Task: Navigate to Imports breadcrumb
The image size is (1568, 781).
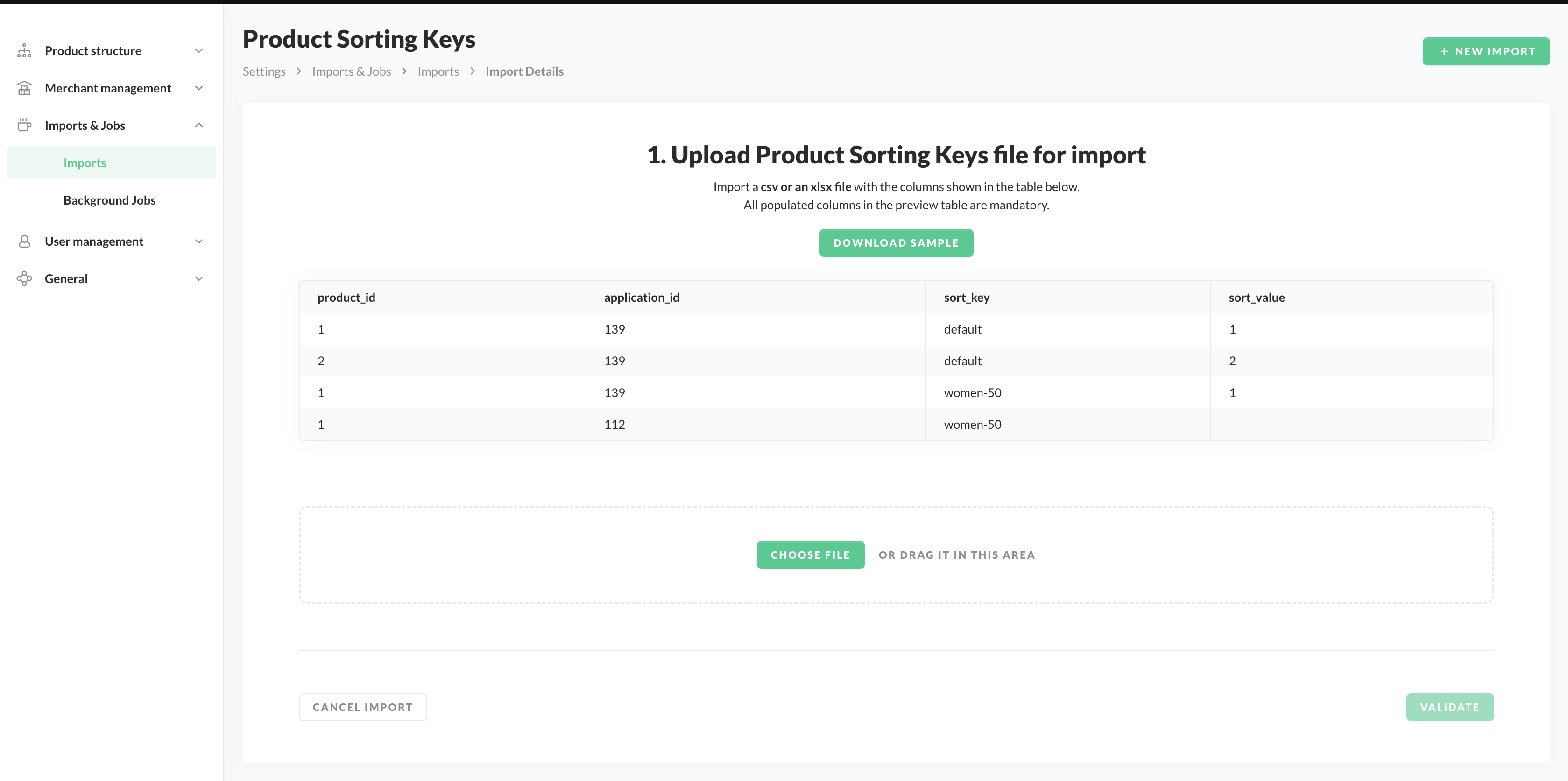Action: pos(438,71)
